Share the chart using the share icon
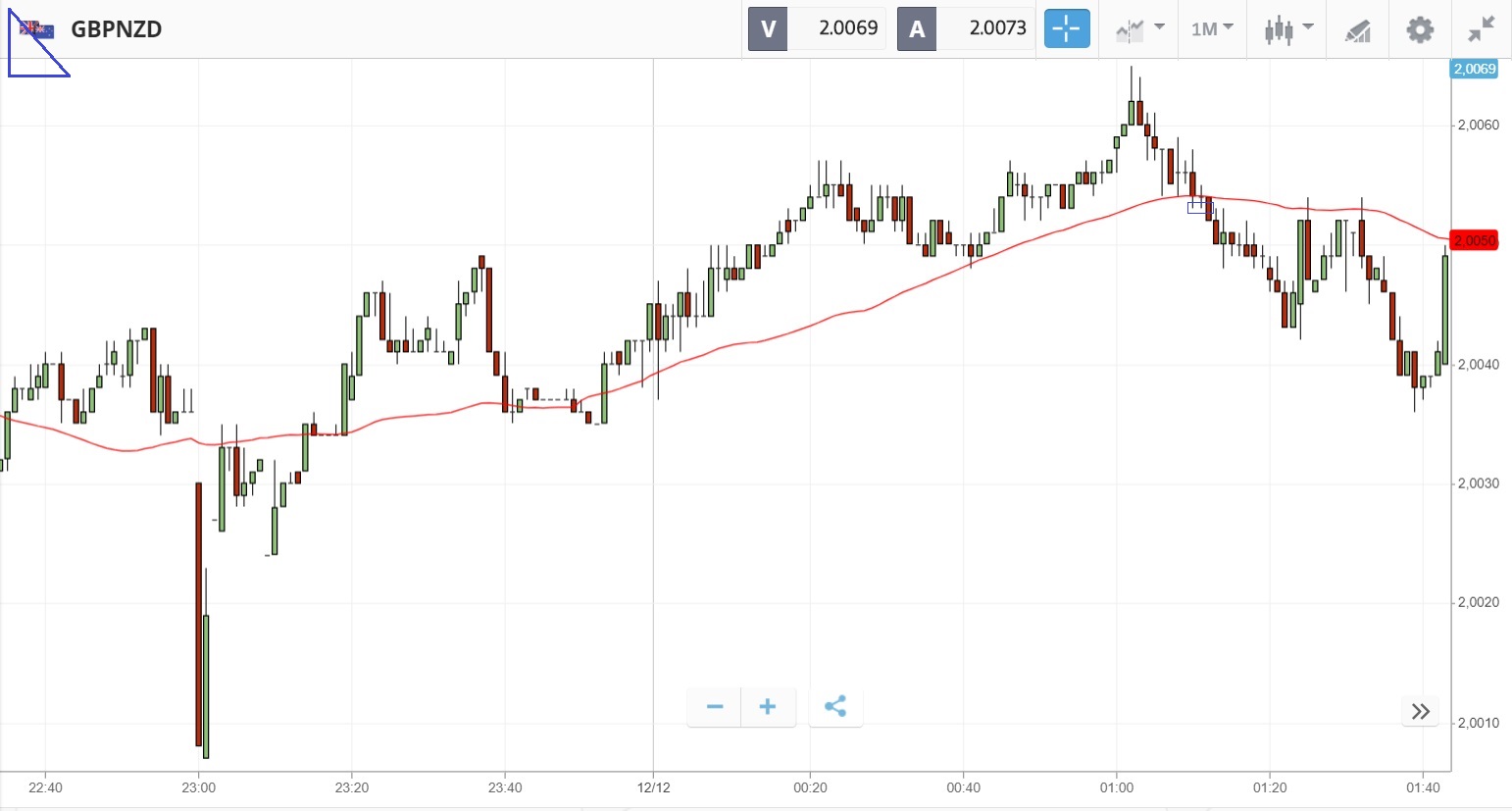The width and height of the screenshot is (1512, 811). (x=835, y=707)
